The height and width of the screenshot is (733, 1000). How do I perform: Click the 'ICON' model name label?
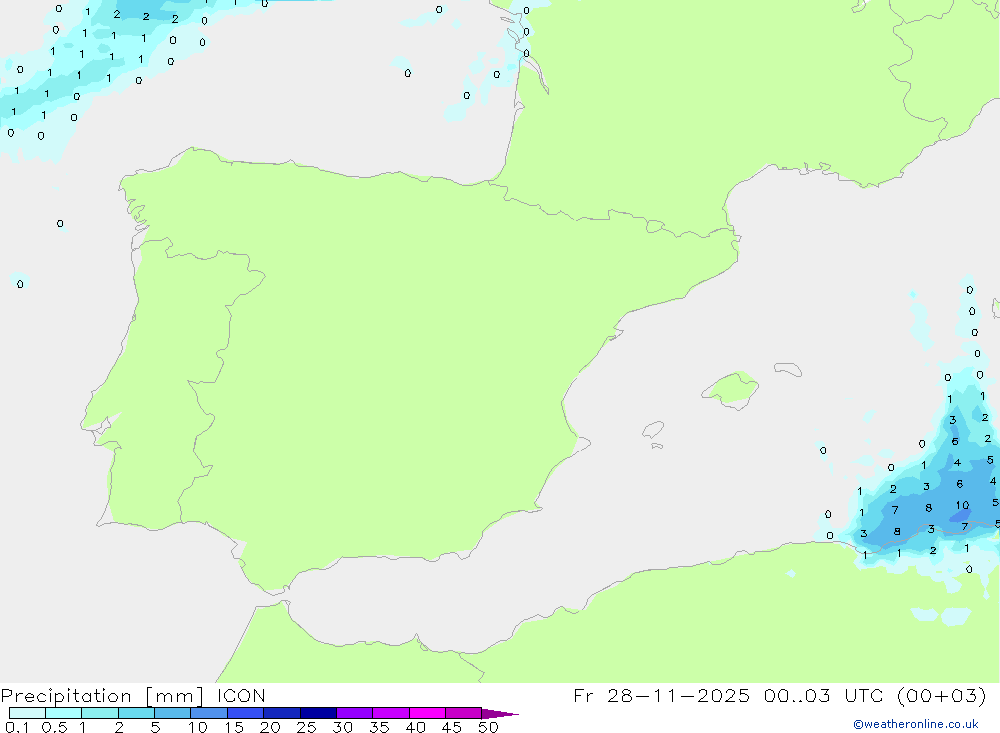241,695
